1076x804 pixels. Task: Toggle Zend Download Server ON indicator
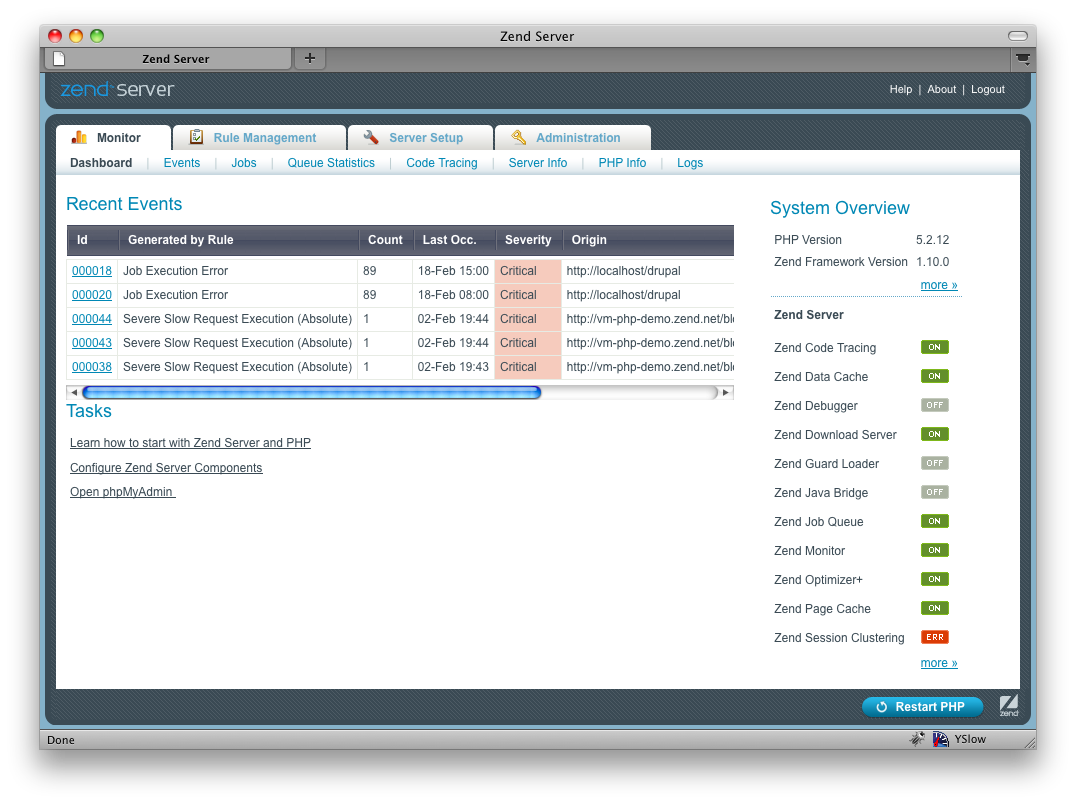click(x=935, y=434)
